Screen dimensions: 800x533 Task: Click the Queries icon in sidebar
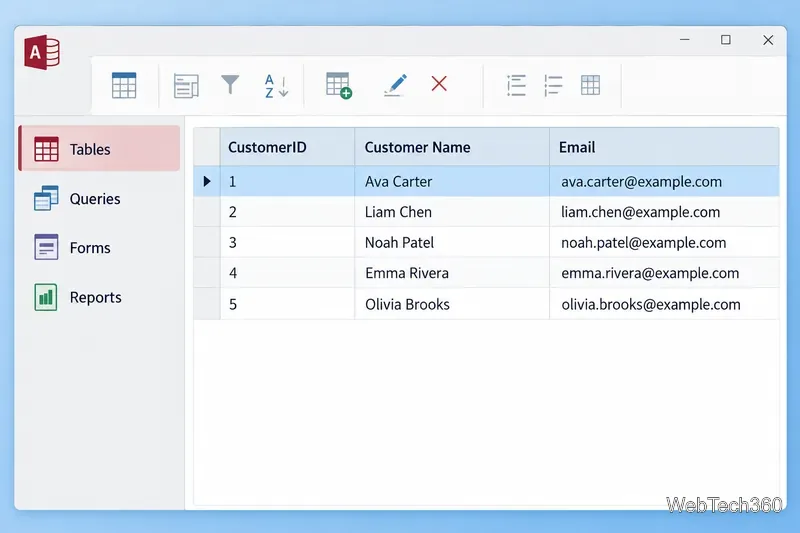(46, 198)
